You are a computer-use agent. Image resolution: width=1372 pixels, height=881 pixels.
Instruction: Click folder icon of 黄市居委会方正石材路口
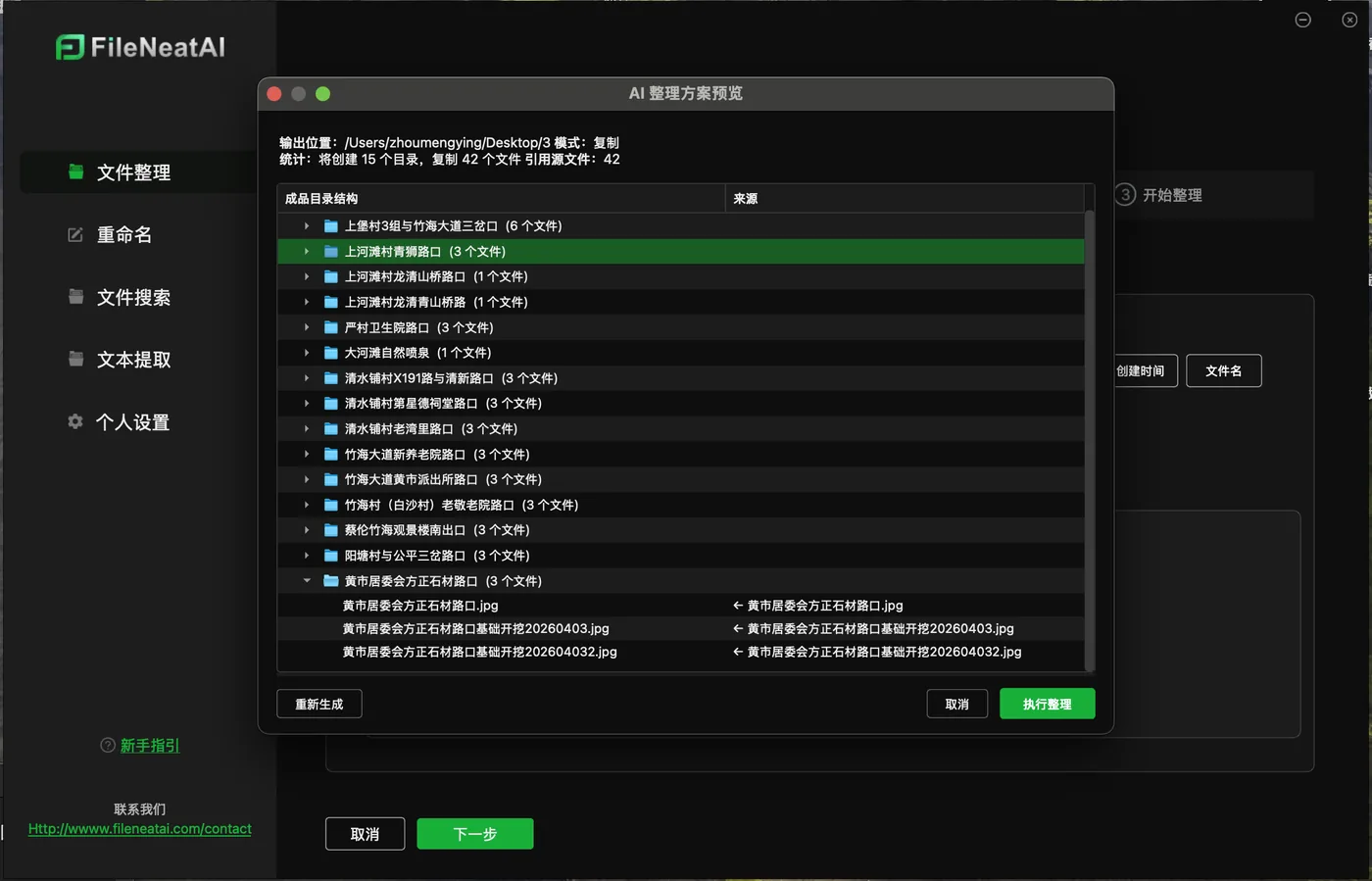[x=331, y=581]
